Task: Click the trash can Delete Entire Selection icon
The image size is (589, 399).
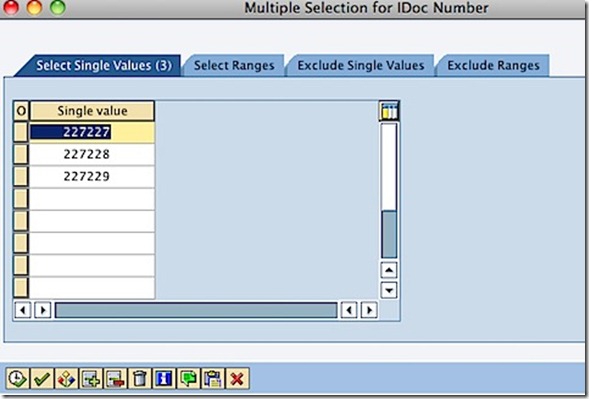Action: 139,378
